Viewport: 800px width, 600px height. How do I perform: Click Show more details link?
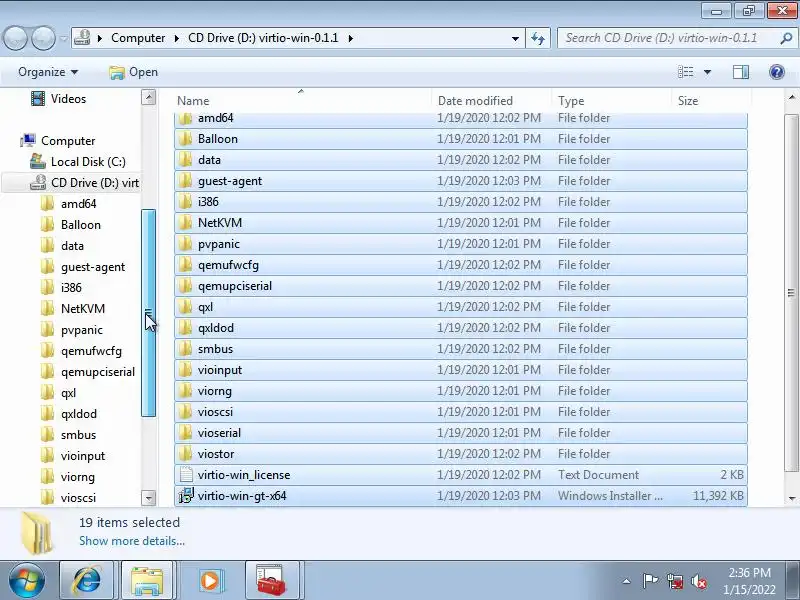point(132,541)
